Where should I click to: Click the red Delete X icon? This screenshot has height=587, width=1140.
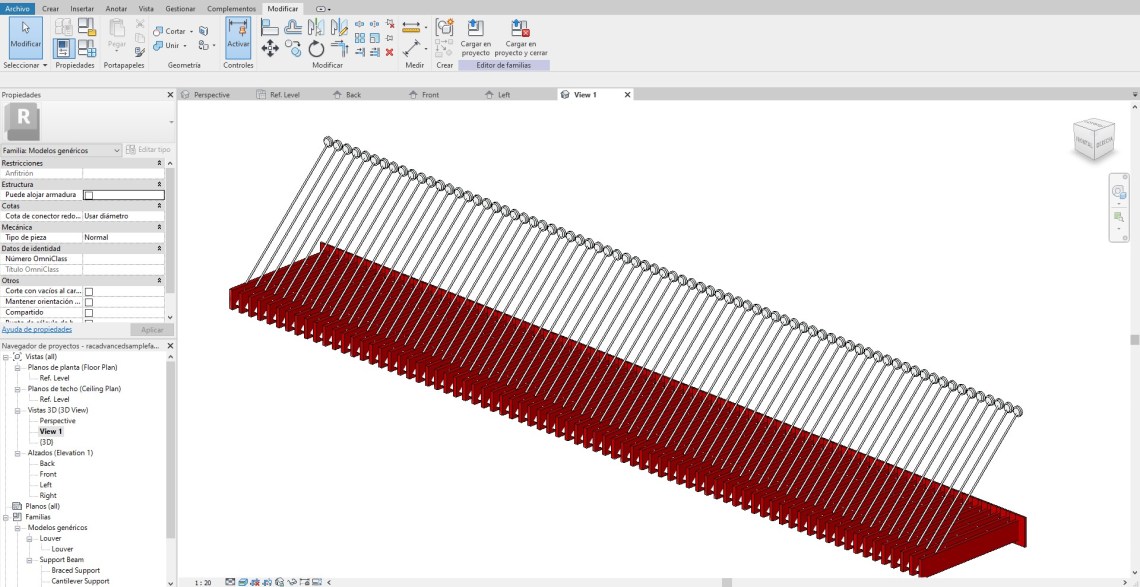tap(389, 52)
